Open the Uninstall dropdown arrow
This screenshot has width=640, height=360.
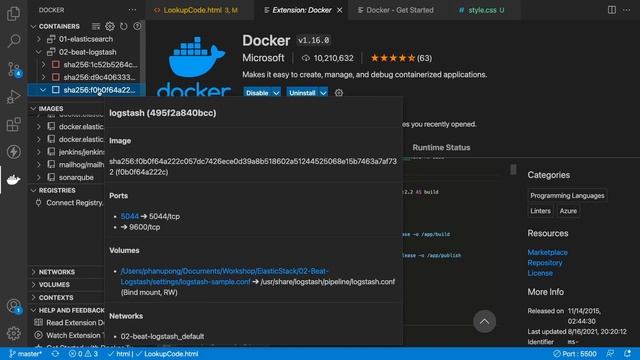pos(323,93)
